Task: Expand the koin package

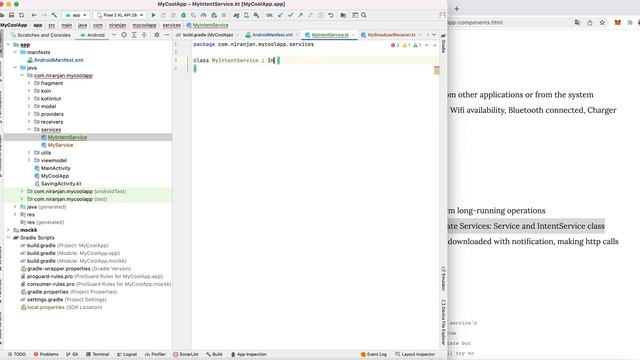Action: coord(29,91)
